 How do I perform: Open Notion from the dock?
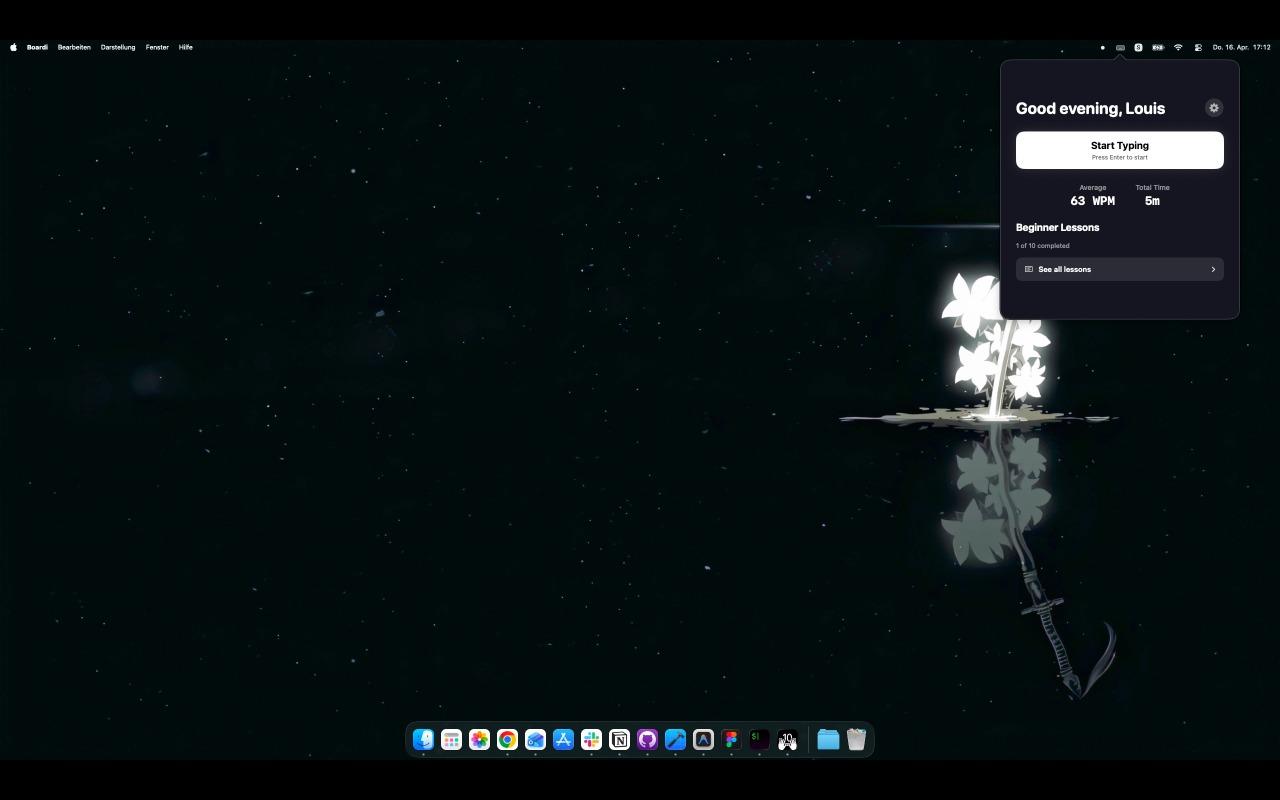[619, 739]
